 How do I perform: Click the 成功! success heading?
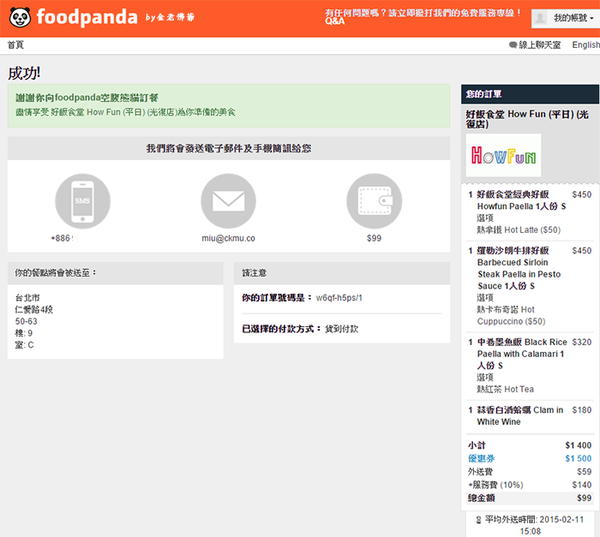[x=24, y=73]
